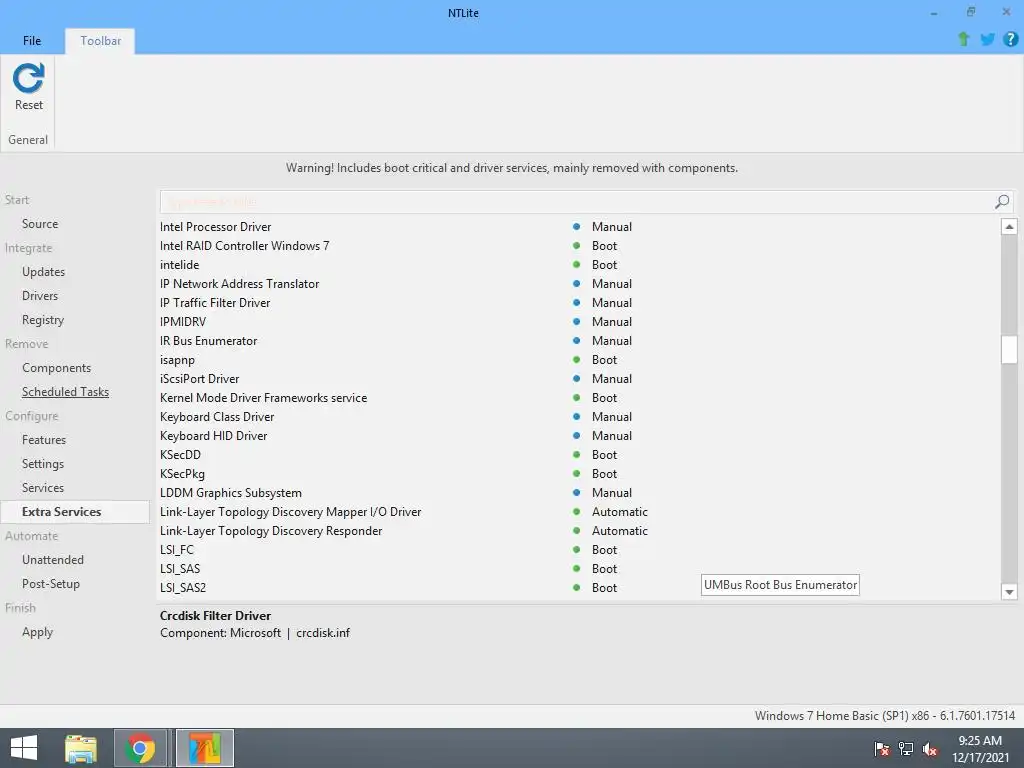Screen dimensions: 1024x768
Task: Click the Windows Start button
Action: [24, 748]
